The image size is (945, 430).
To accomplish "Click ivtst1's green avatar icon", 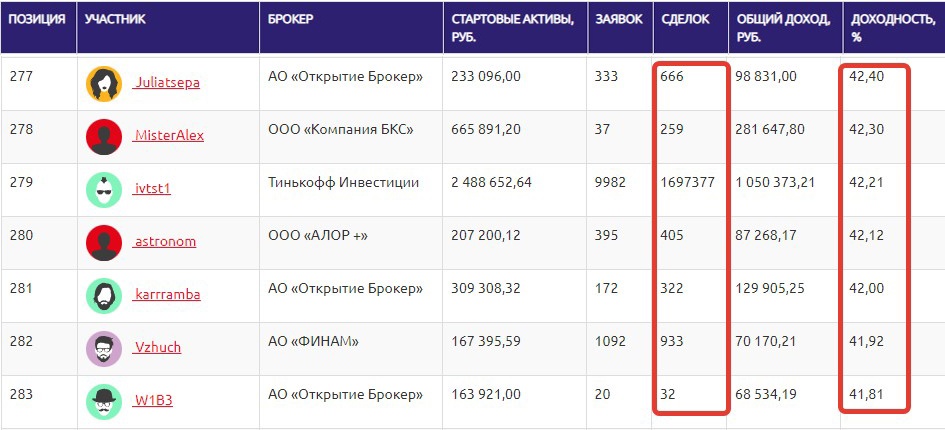I will pyautogui.click(x=104, y=189).
